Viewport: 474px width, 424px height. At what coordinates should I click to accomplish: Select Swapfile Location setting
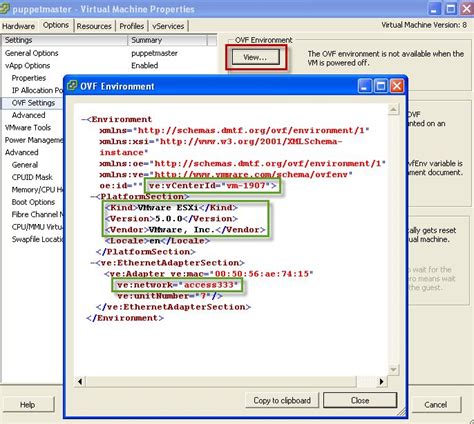coord(37,239)
